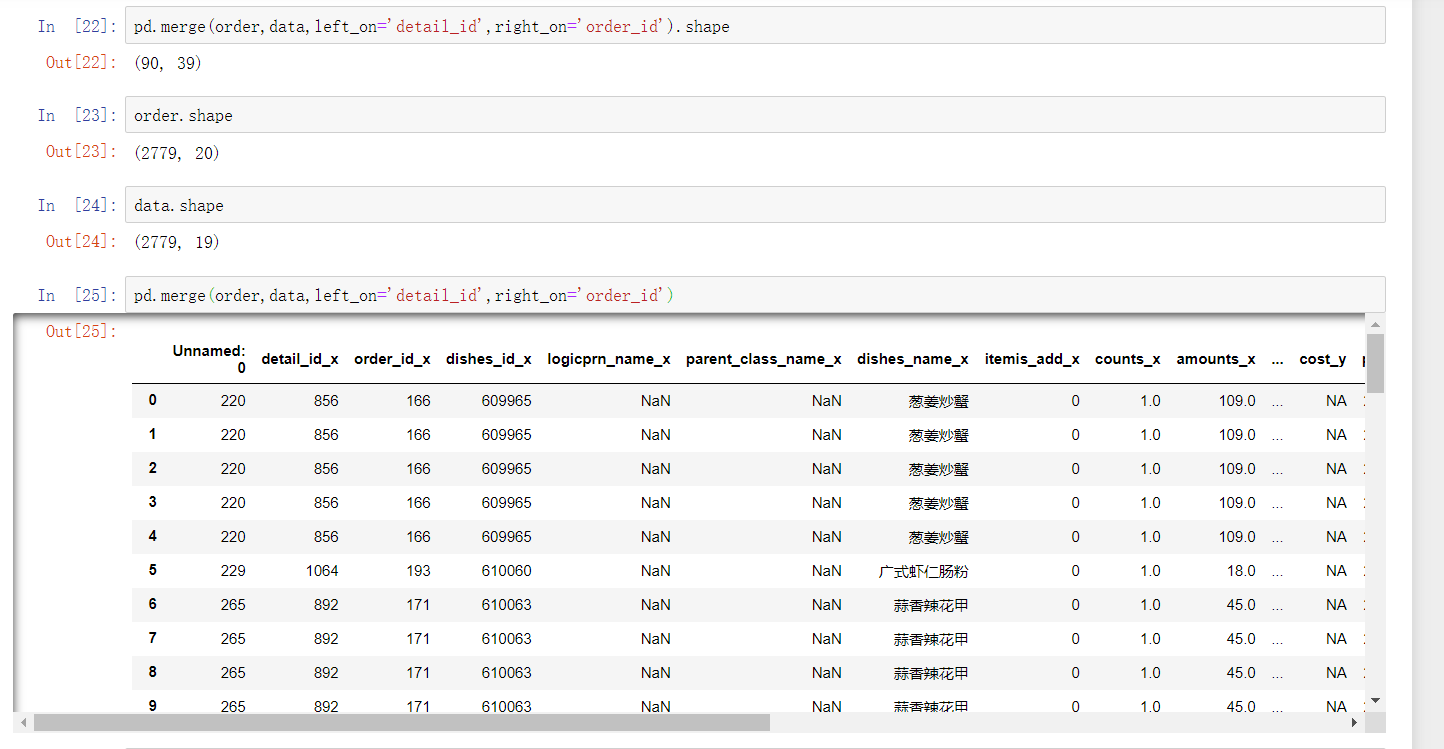Image resolution: width=1444 pixels, height=749 pixels.
Task: Click the horizontal scrollbar thumb under the table
Action: pyautogui.click(x=402, y=722)
